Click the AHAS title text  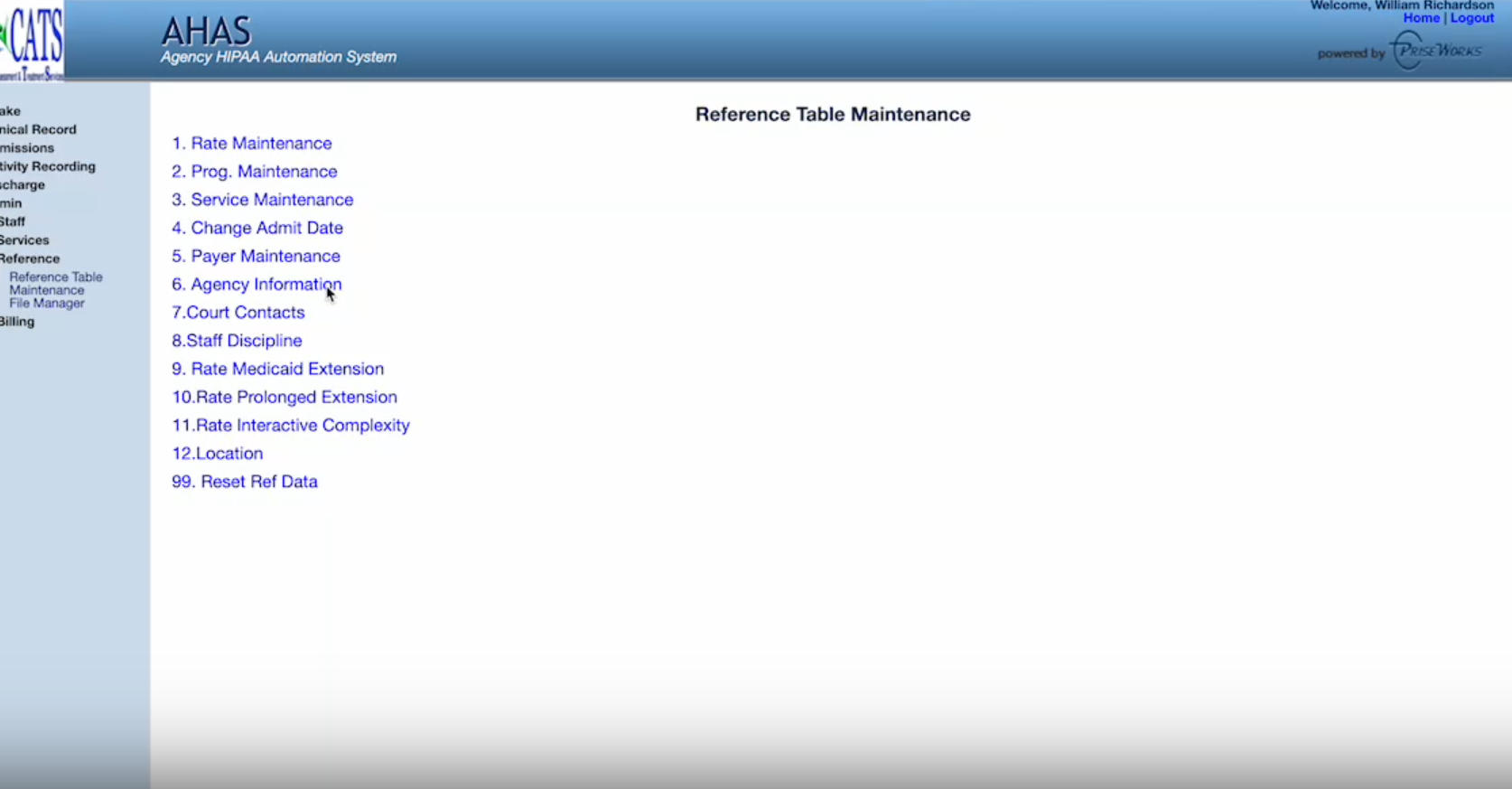(x=206, y=32)
